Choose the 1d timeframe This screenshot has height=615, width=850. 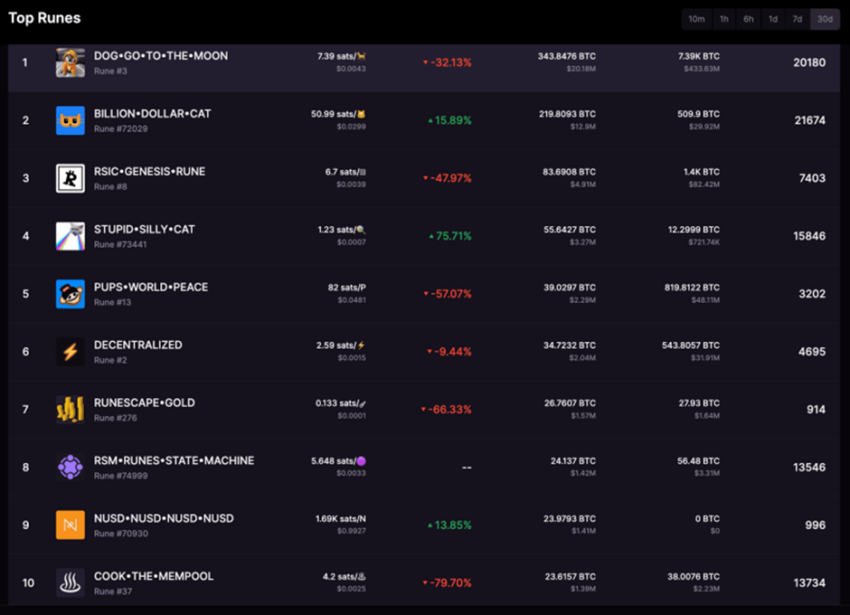pos(773,19)
